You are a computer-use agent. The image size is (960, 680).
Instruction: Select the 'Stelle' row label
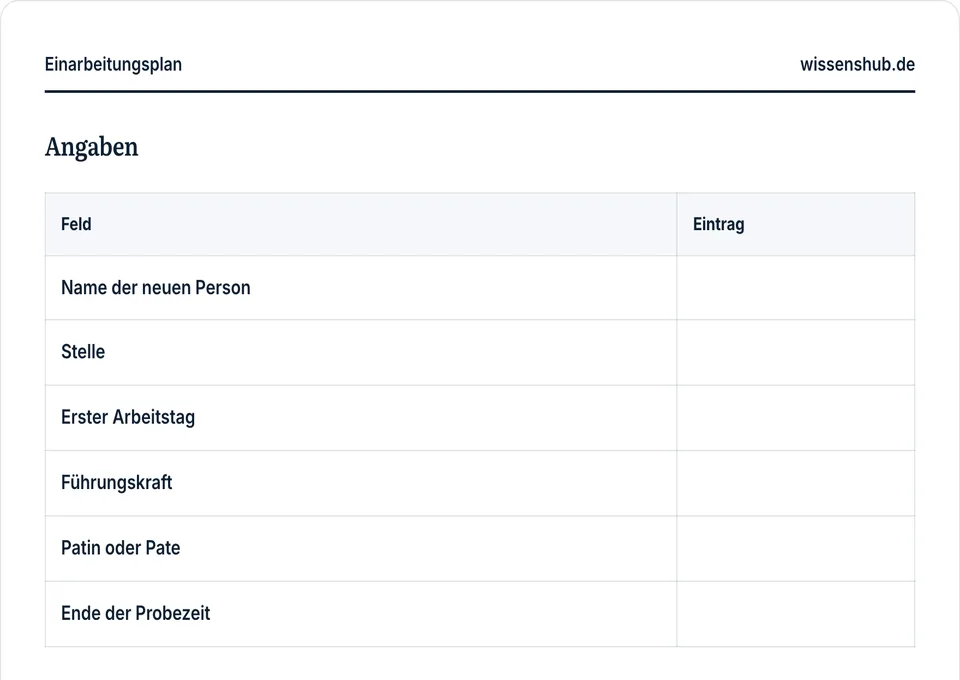(x=83, y=352)
